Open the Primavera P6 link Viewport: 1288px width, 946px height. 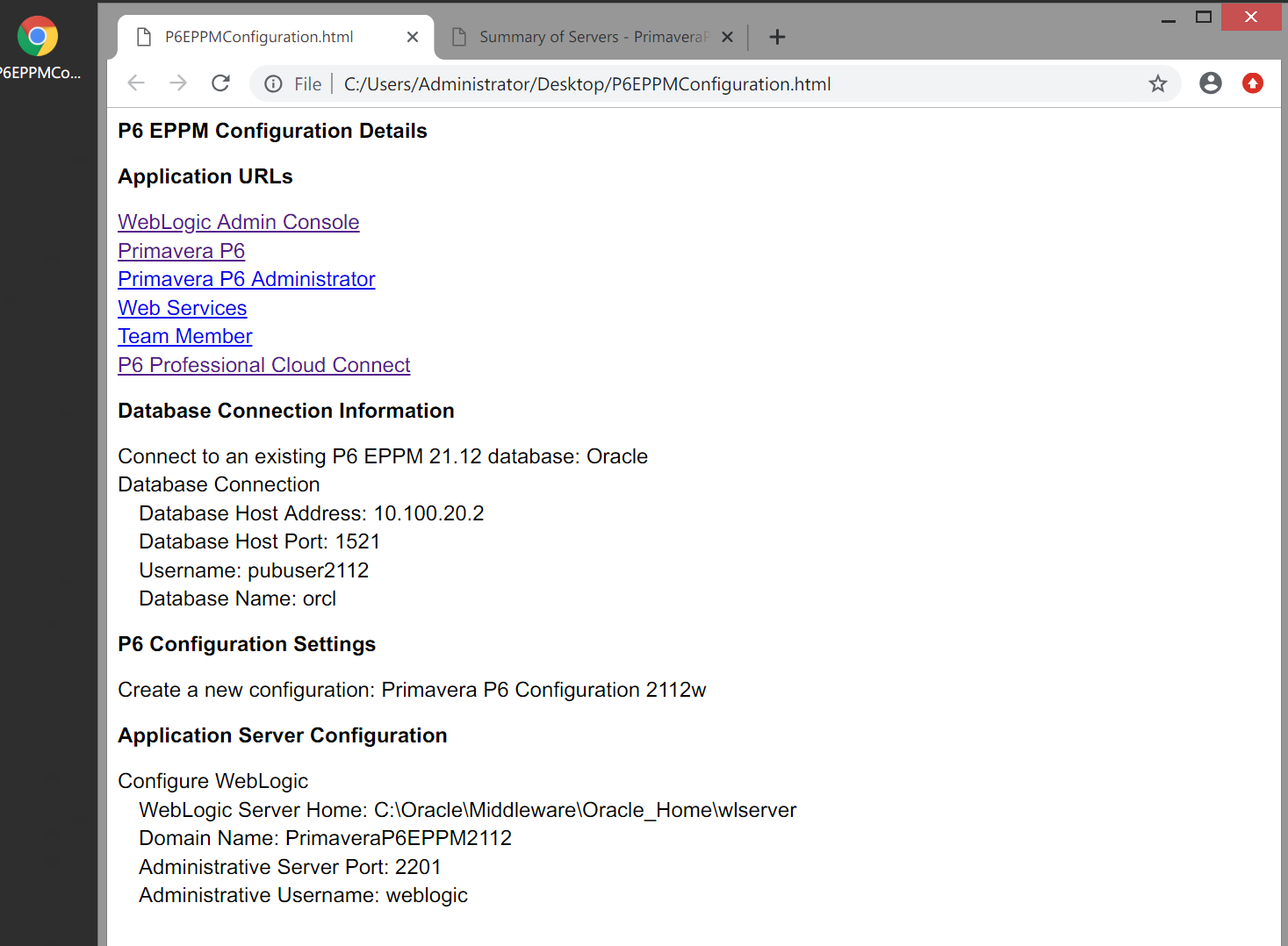click(x=182, y=251)
